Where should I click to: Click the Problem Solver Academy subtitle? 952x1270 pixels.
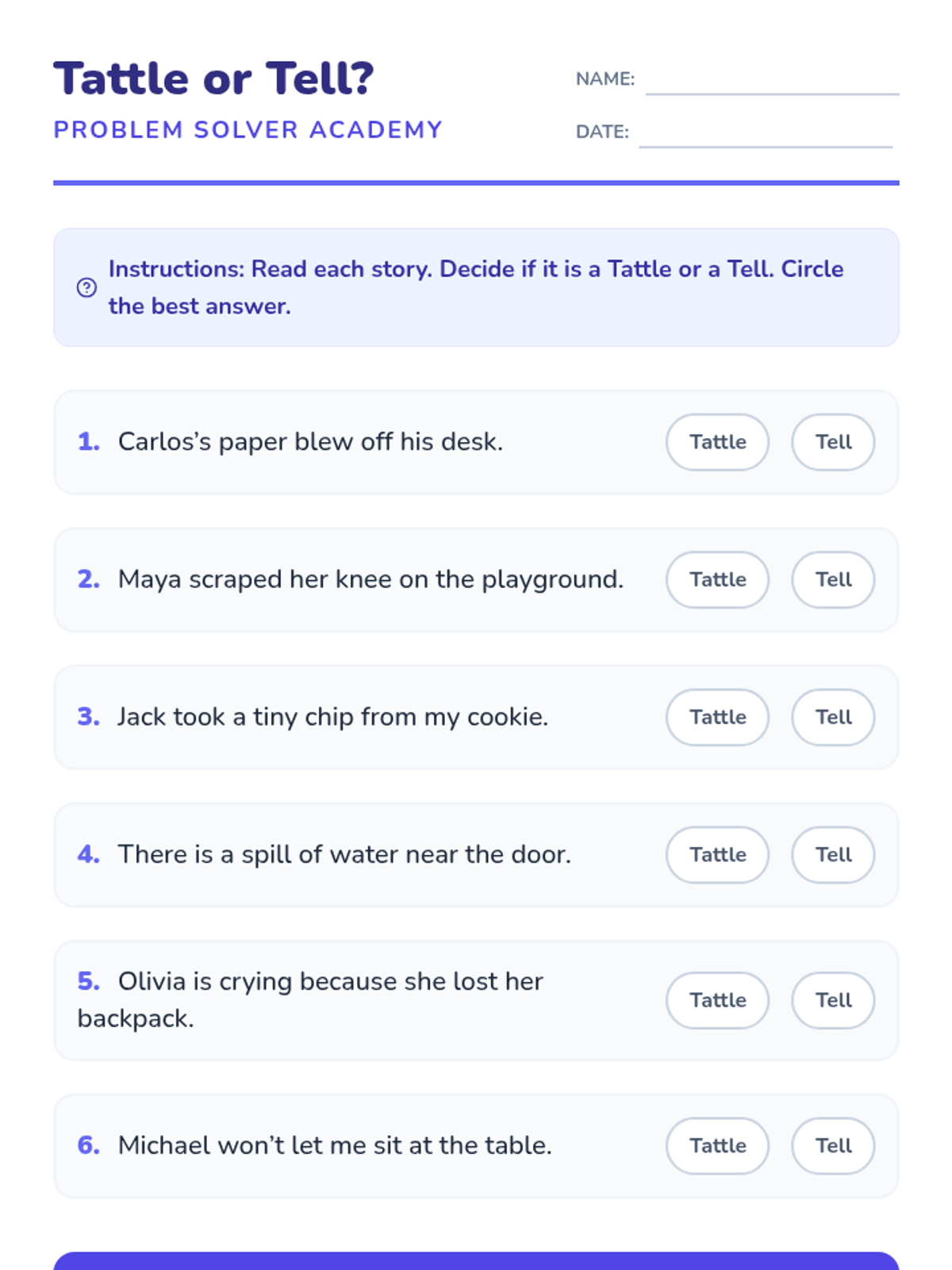tap(248, 129)
